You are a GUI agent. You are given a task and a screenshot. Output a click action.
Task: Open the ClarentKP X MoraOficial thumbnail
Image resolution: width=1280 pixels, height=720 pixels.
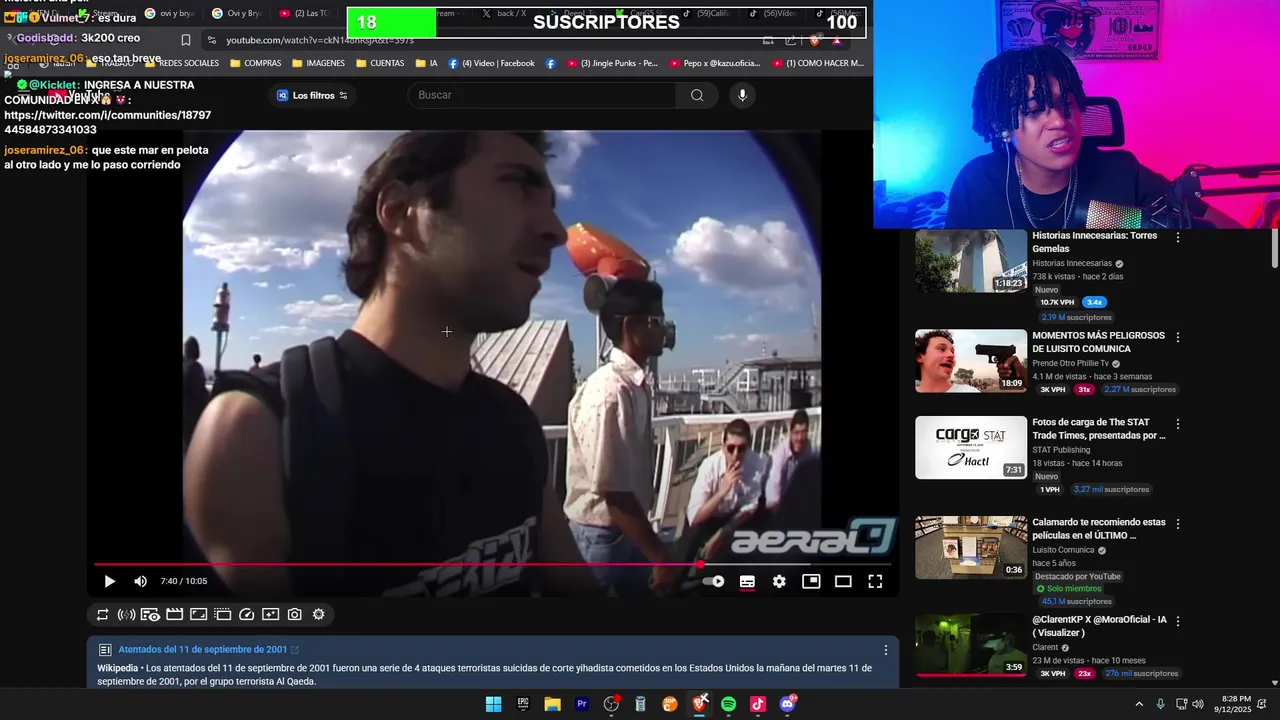[x=971, y=645]
